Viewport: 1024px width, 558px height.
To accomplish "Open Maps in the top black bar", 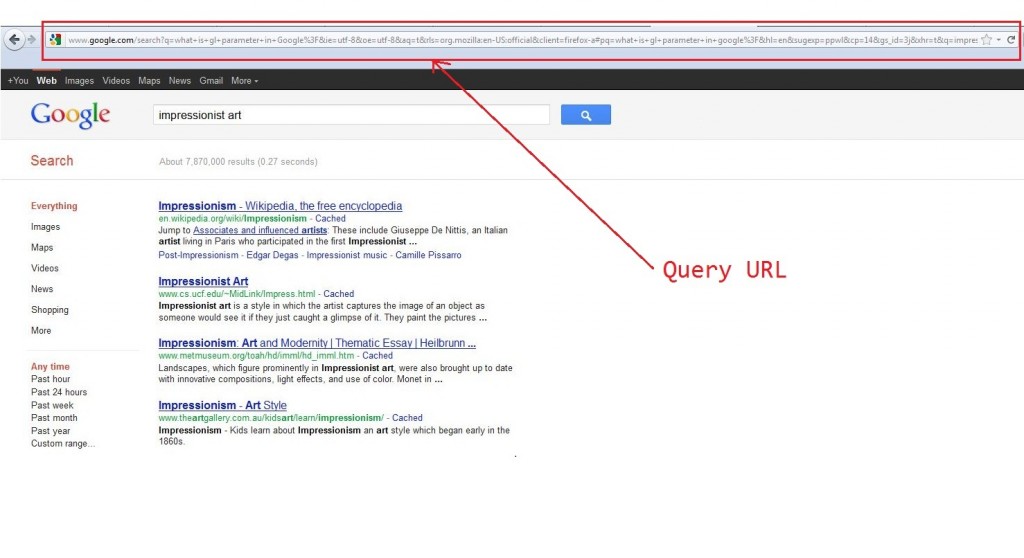I will tap(149, 80).
